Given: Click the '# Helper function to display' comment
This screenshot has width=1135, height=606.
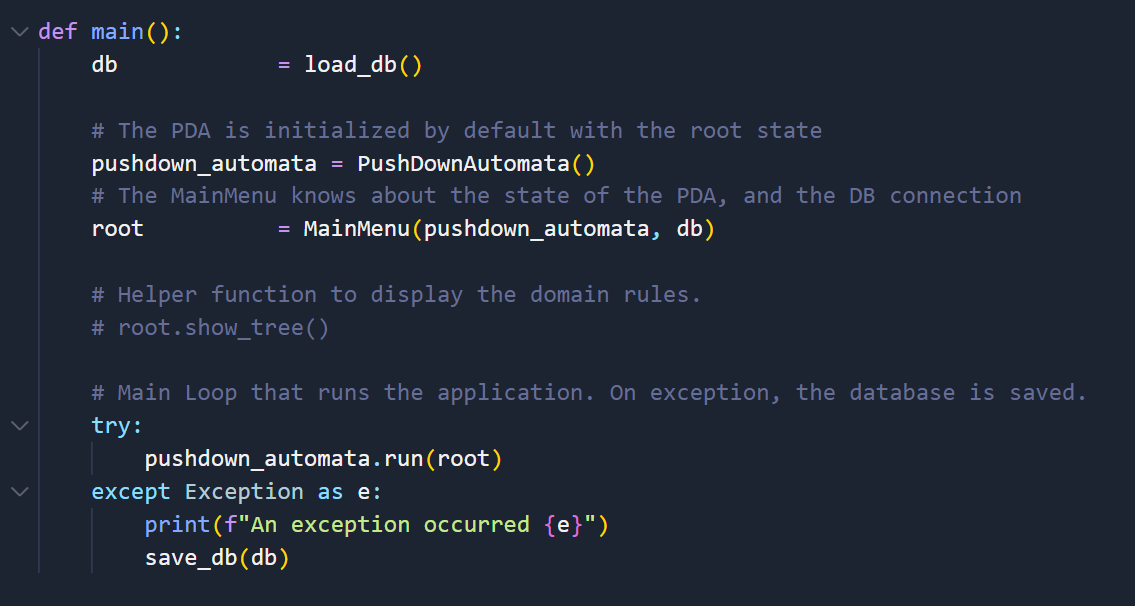Looking at the screenshot, I should pos(397,295).
